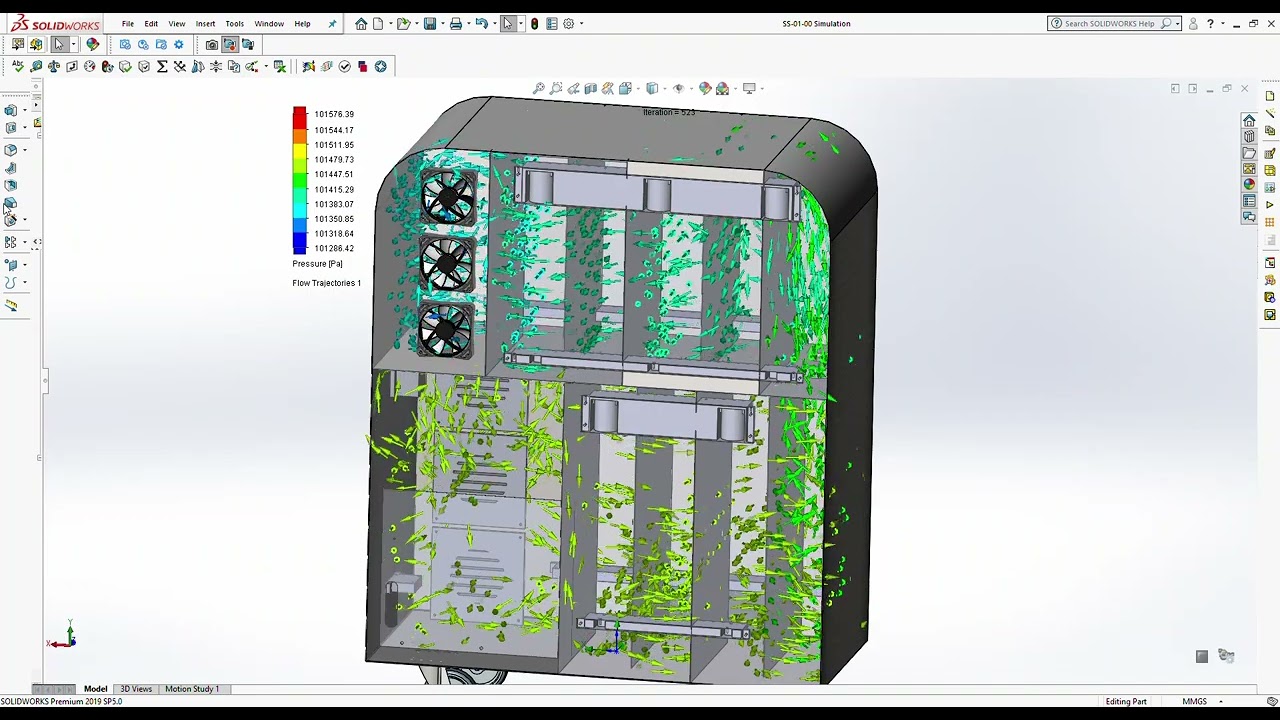
Task: Click the Flow Trajectories 1 label
Action: coord(327,283)
